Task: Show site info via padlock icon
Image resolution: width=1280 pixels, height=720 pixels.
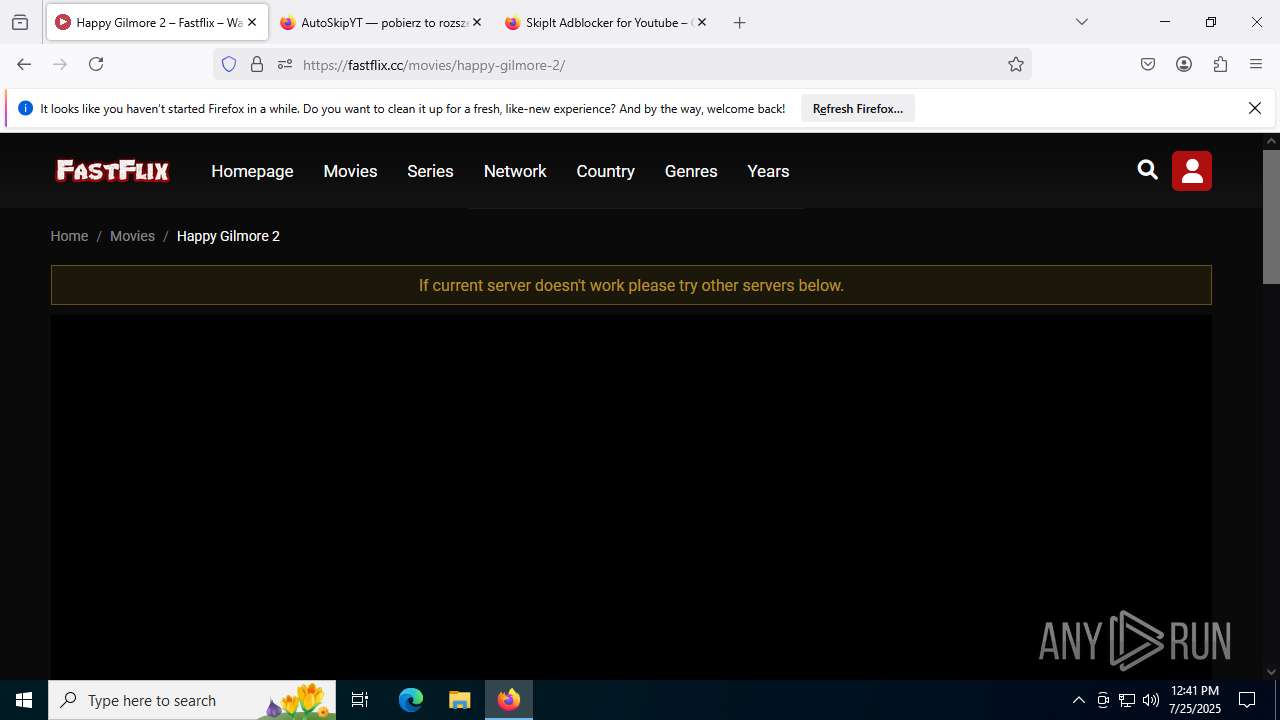Action: pos(257,64)
